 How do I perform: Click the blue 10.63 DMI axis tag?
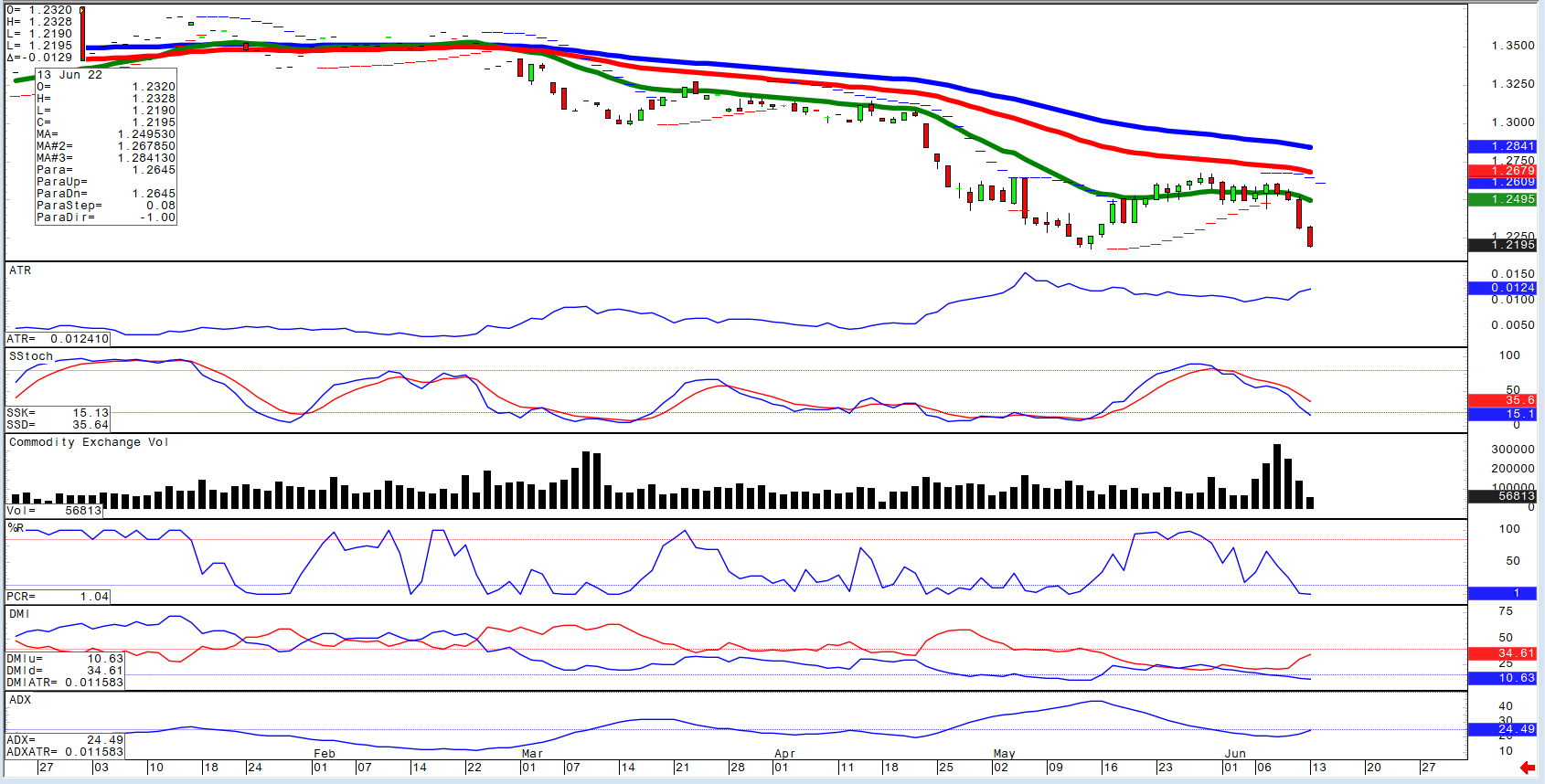click(x=1502, y=678)
